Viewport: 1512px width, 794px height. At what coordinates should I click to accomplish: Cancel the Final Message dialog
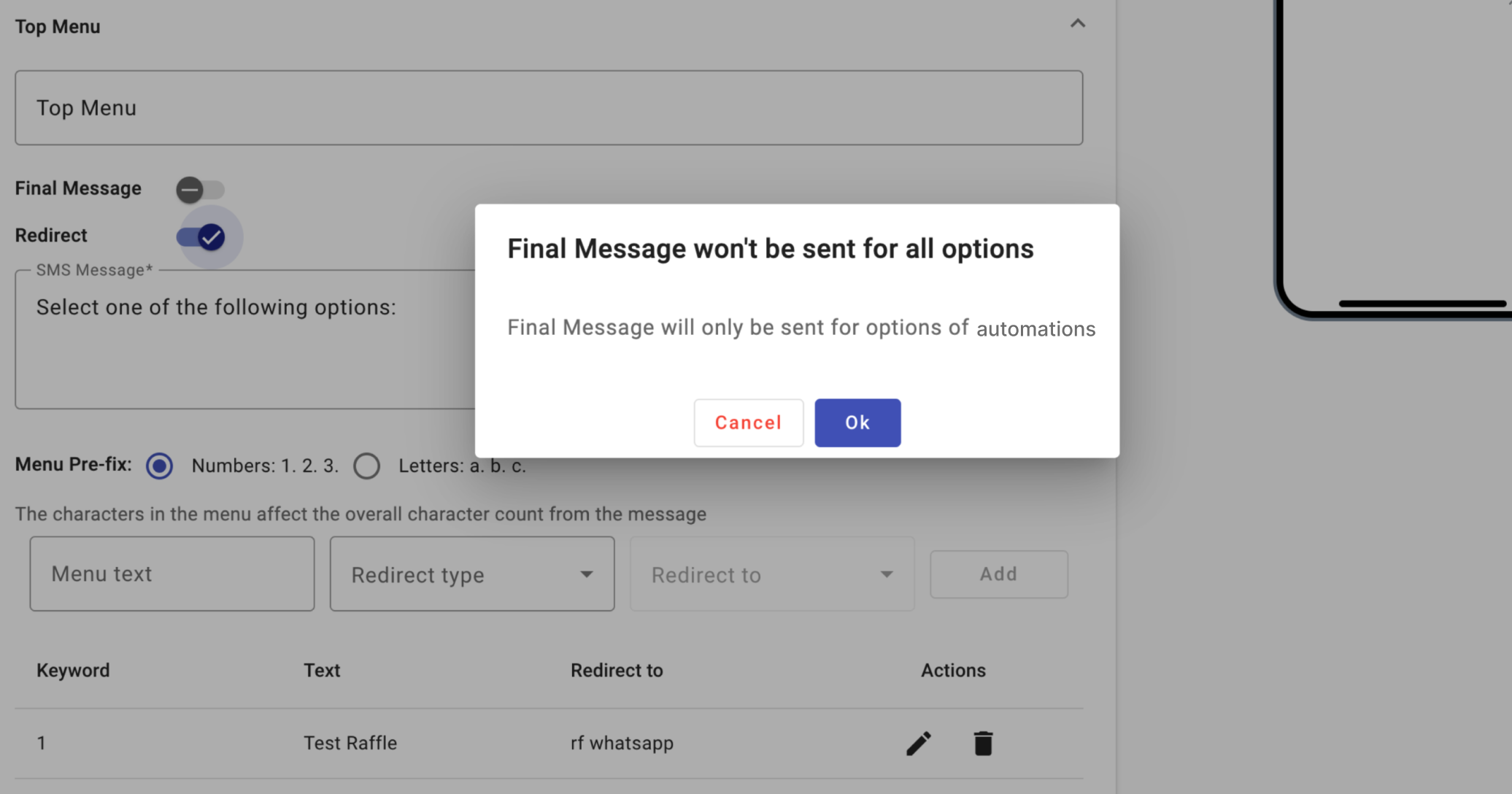pos(749,423)
